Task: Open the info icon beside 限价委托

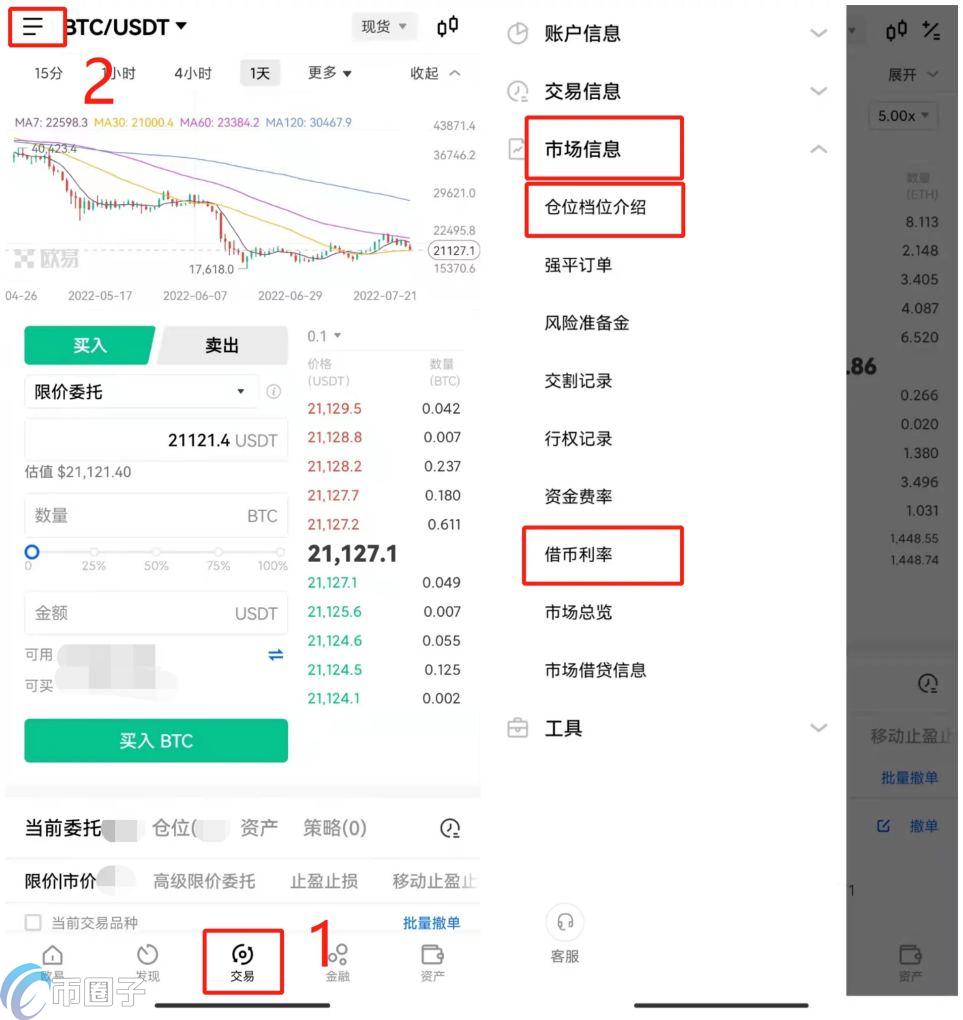Action: pyautogui.click(x=274, y=392)
